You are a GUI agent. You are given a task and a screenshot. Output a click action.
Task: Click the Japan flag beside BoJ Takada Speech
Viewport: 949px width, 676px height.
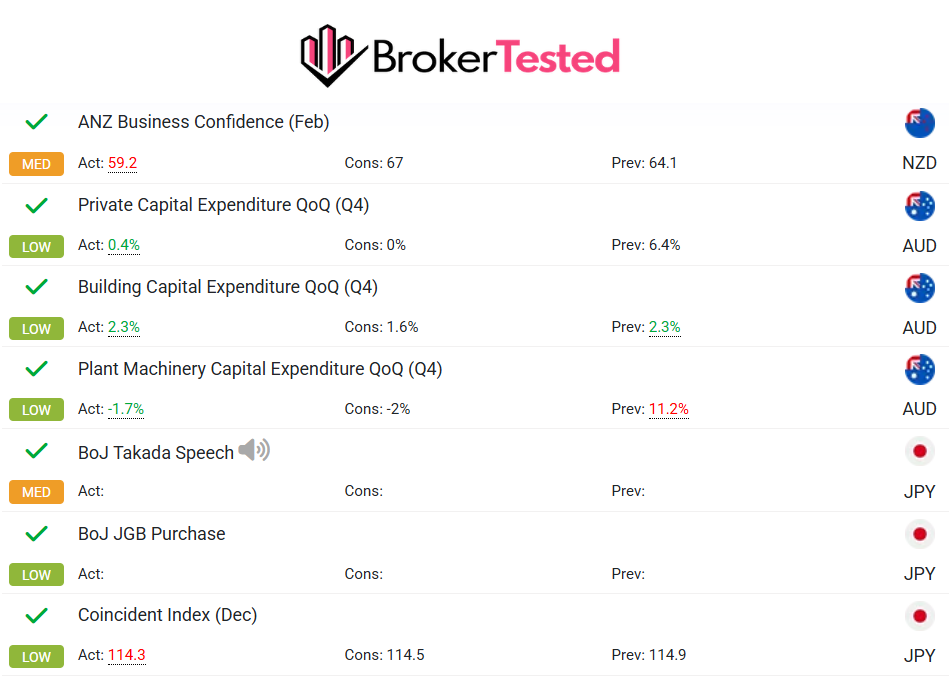919,451
